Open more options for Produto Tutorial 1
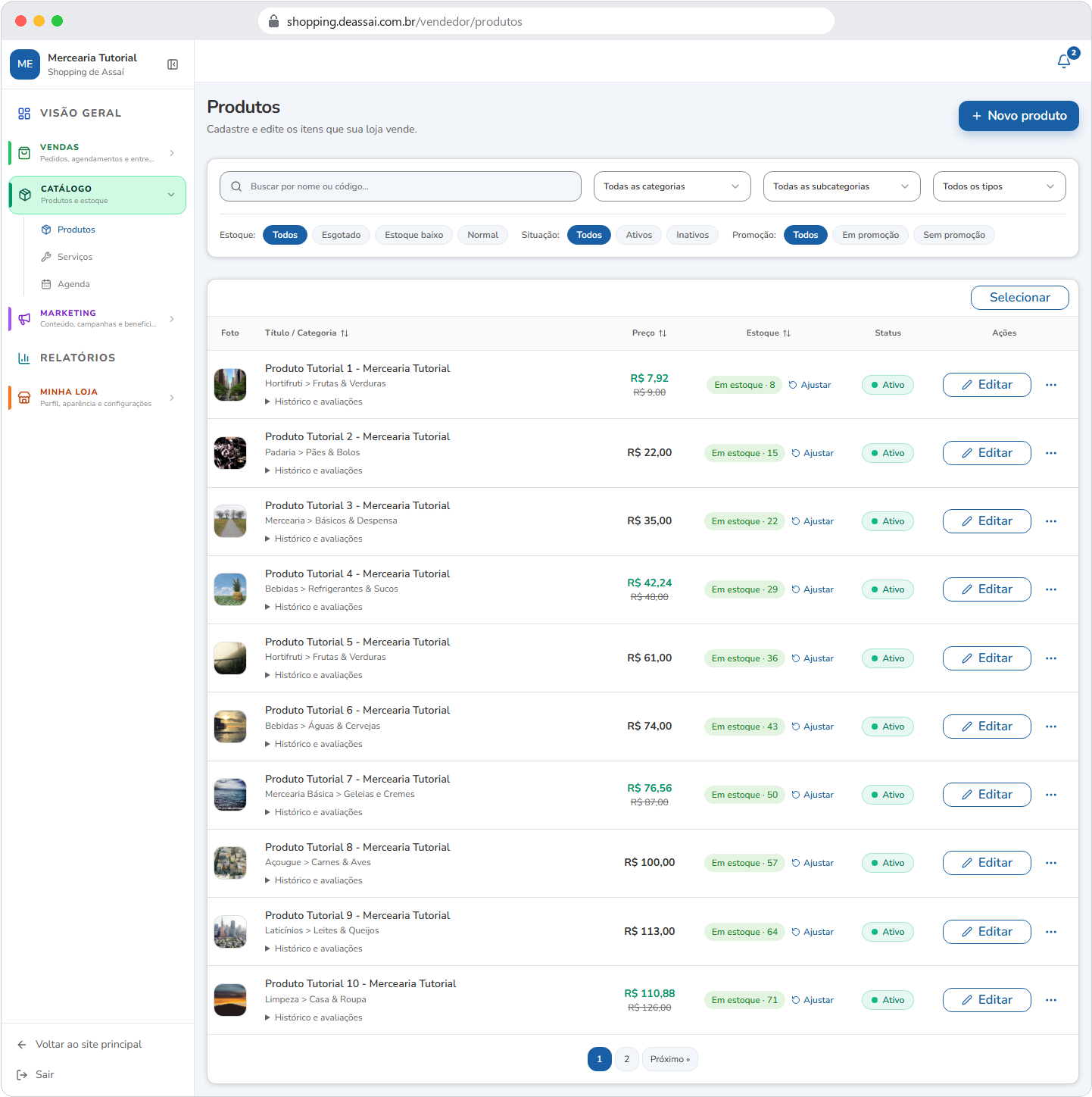The image size is (1092, 1097). (x=1051, y=385)
